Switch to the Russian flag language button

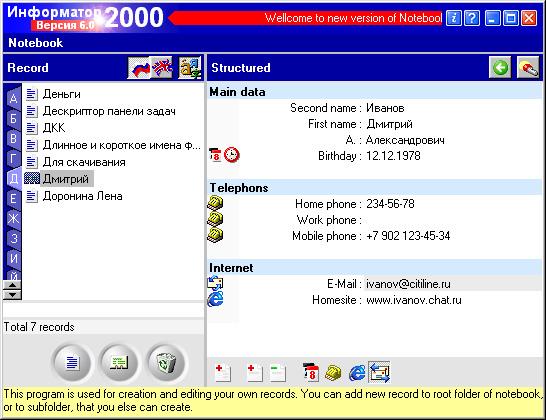point(139,68)
